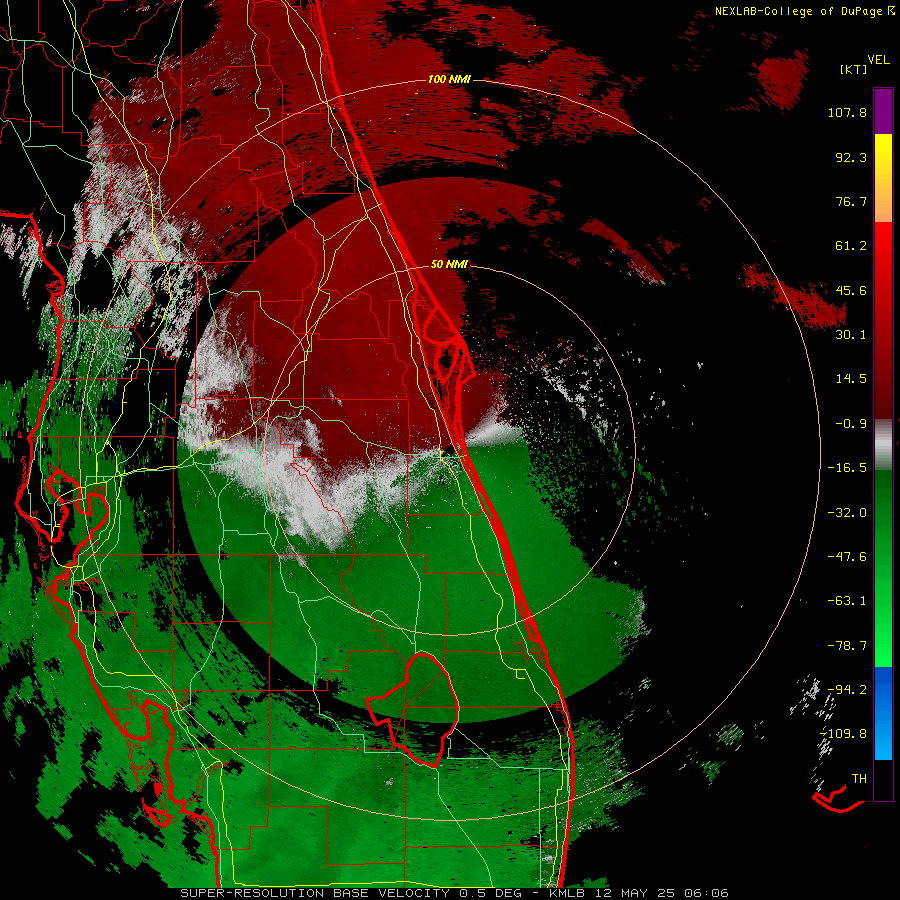
Task: Select the -0.9 scale value
Action: (x=851, y=424)
